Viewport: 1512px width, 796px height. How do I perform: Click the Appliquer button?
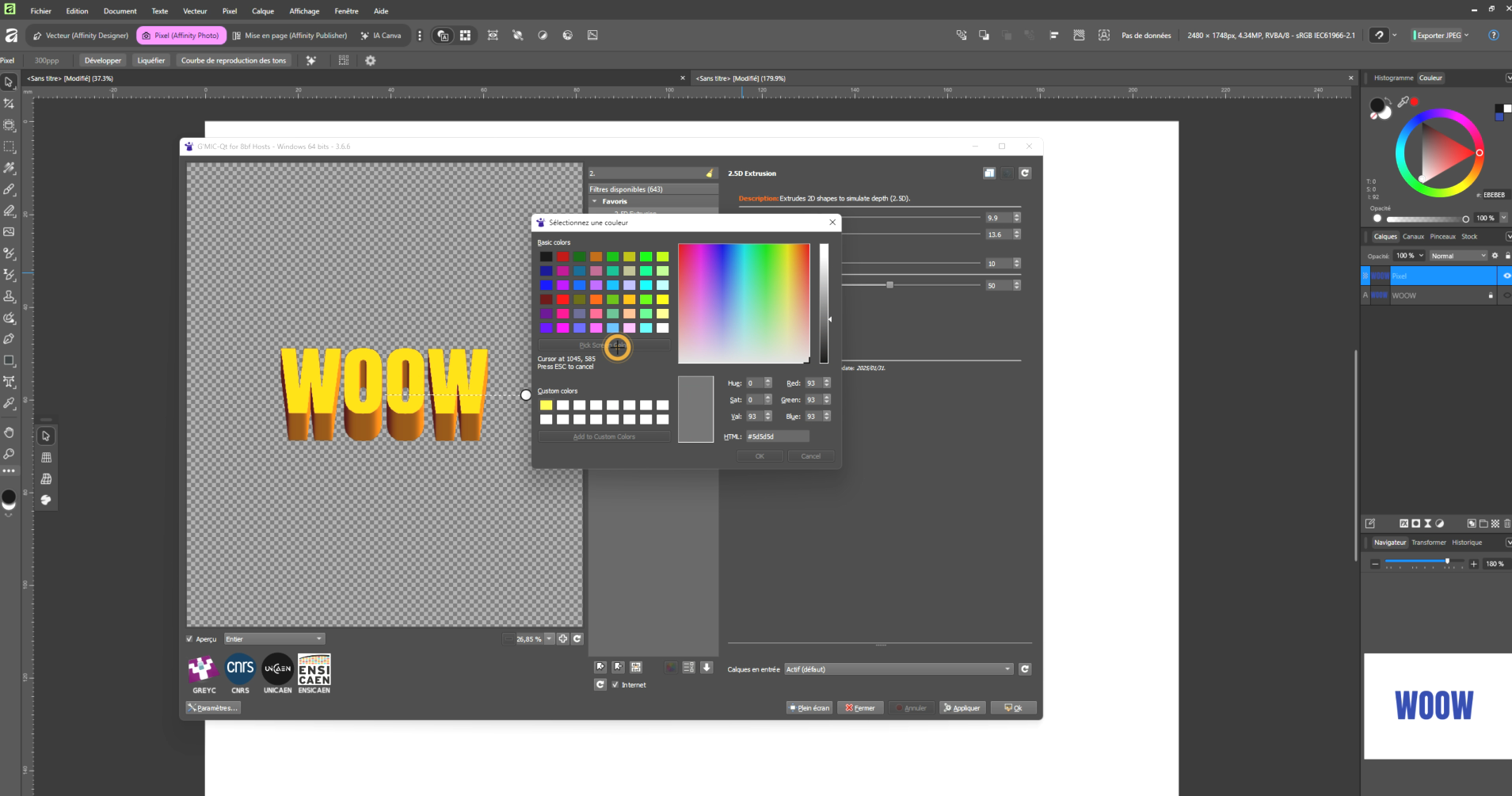(x=962, y=708)
